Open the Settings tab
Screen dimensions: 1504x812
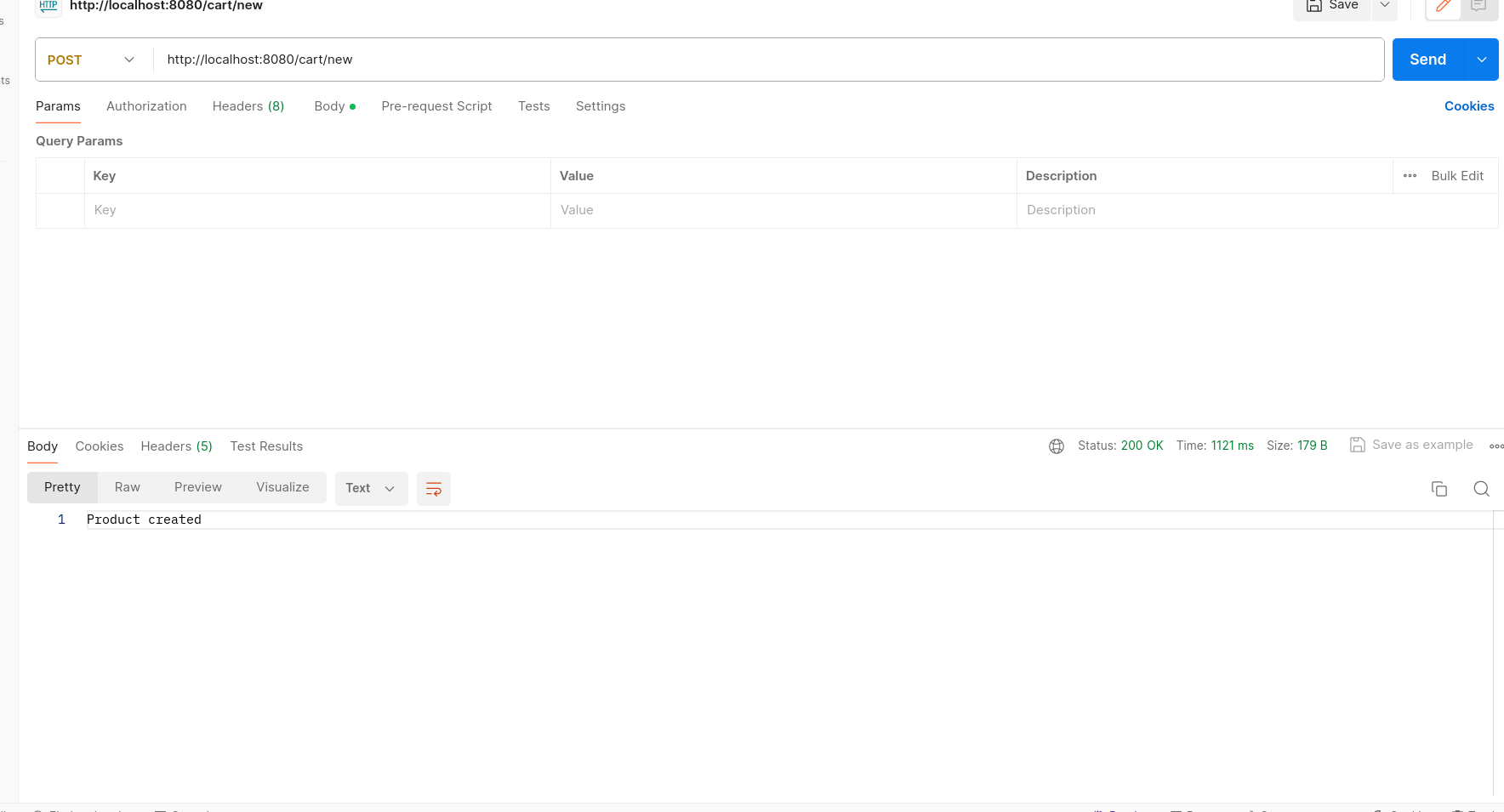pos(601,106)
